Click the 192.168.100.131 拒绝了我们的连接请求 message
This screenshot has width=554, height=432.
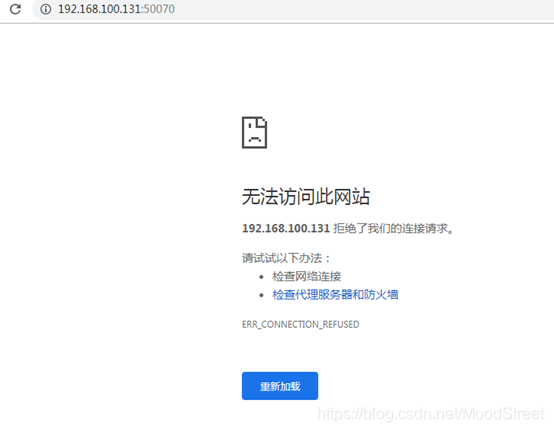pyautogui.click(x=348, y=228)
